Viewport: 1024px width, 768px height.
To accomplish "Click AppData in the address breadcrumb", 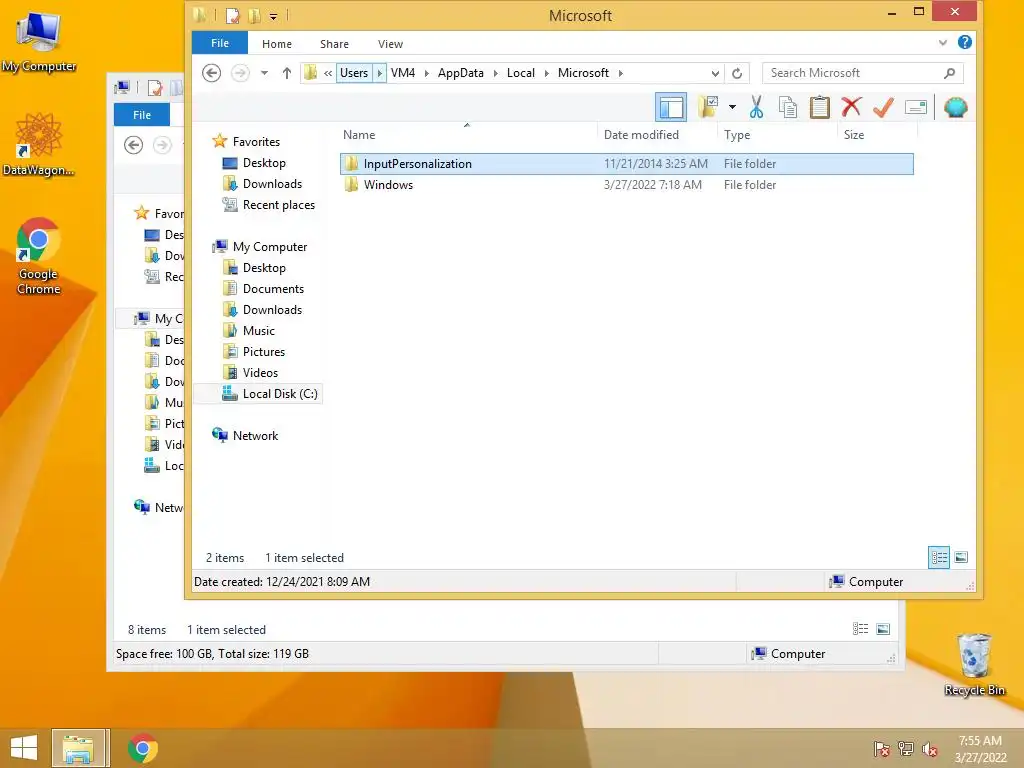I will point(460,72).
